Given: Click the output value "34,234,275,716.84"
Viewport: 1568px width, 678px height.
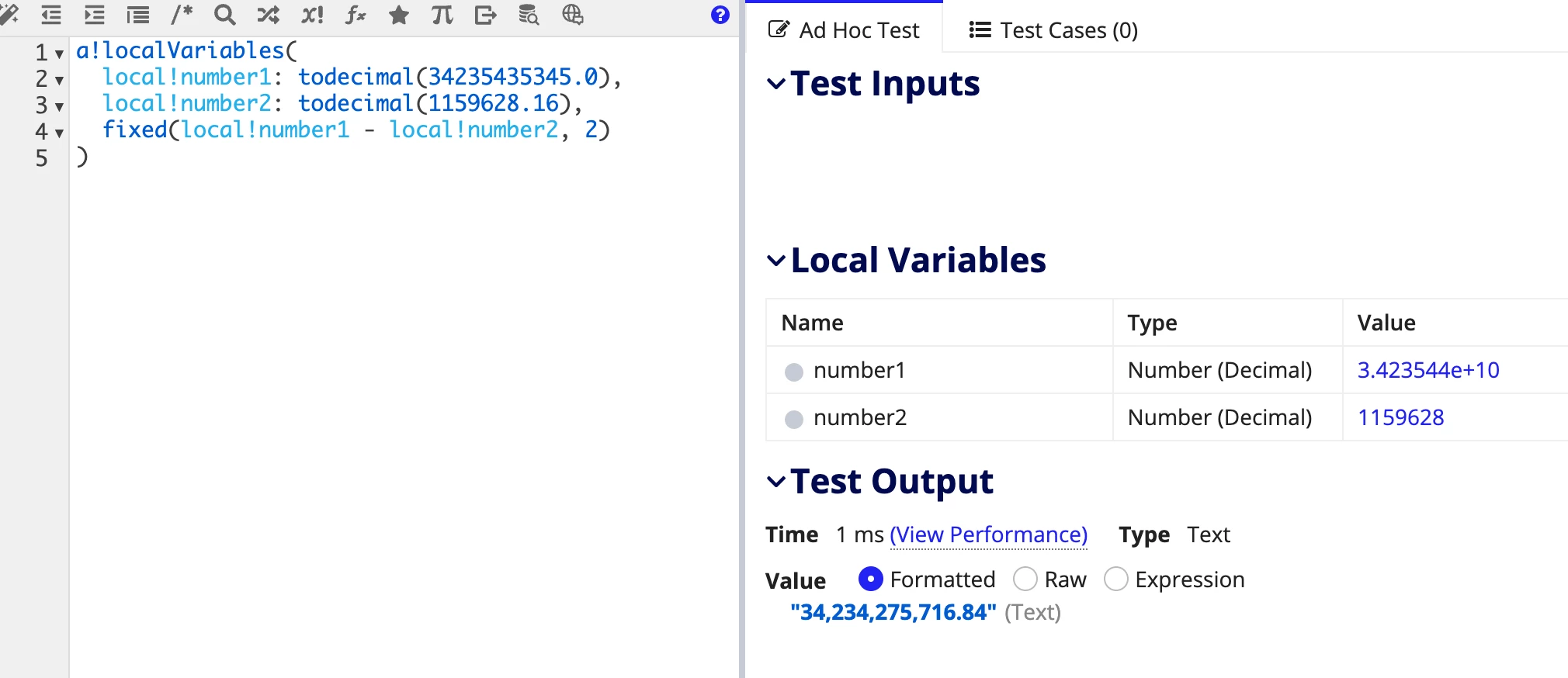Looking at the screenshot, I should click(893, 612).
